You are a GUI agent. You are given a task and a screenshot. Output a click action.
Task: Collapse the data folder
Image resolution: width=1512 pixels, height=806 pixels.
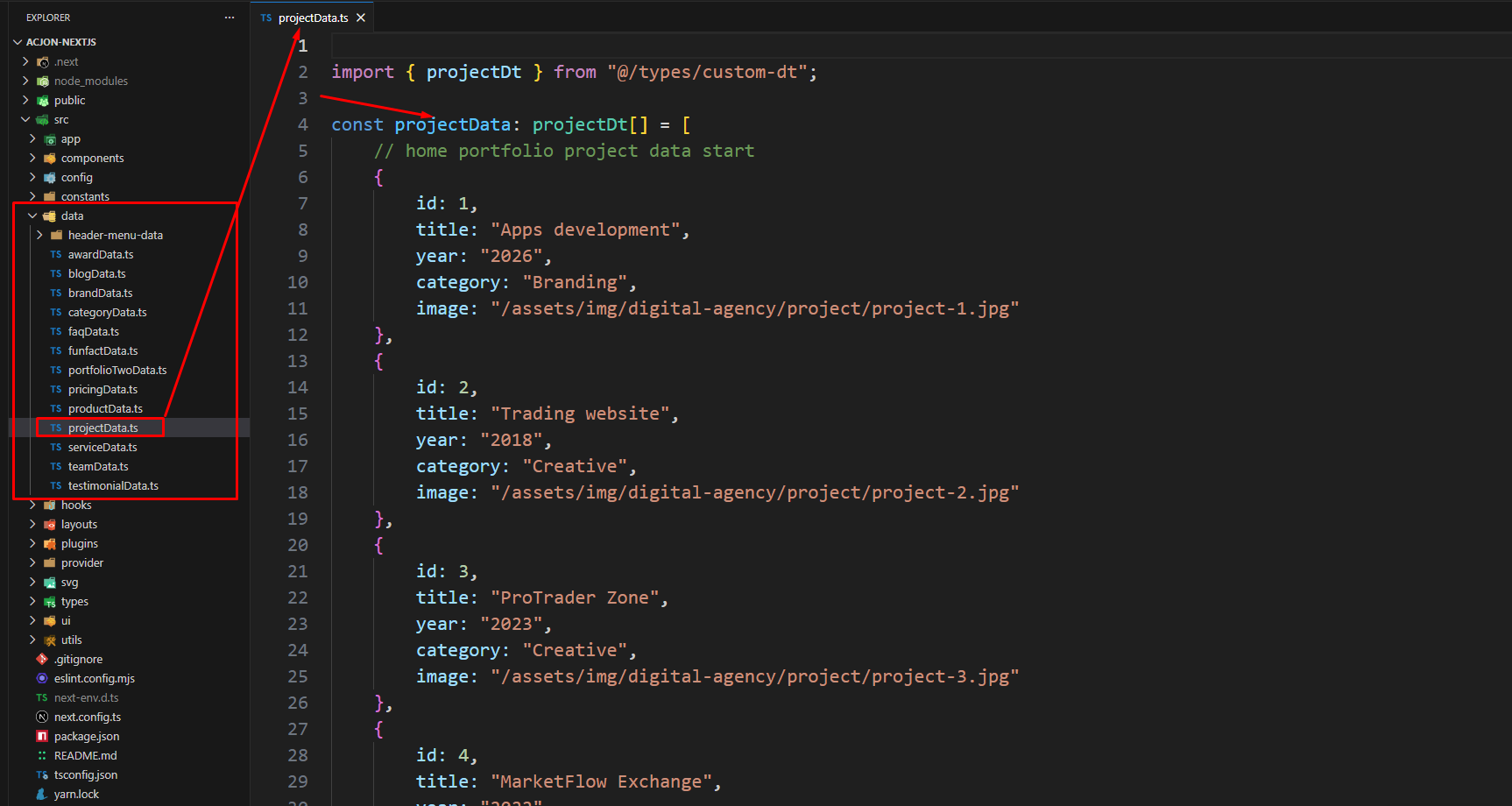32,216
